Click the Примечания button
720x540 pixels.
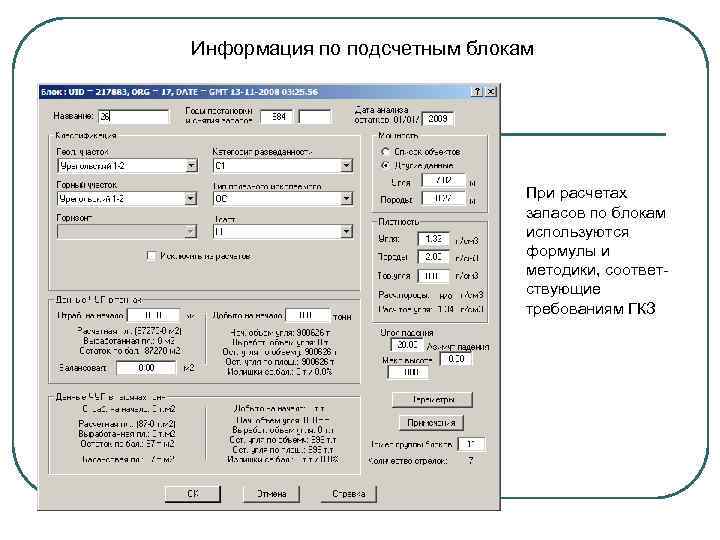point(430,422)
